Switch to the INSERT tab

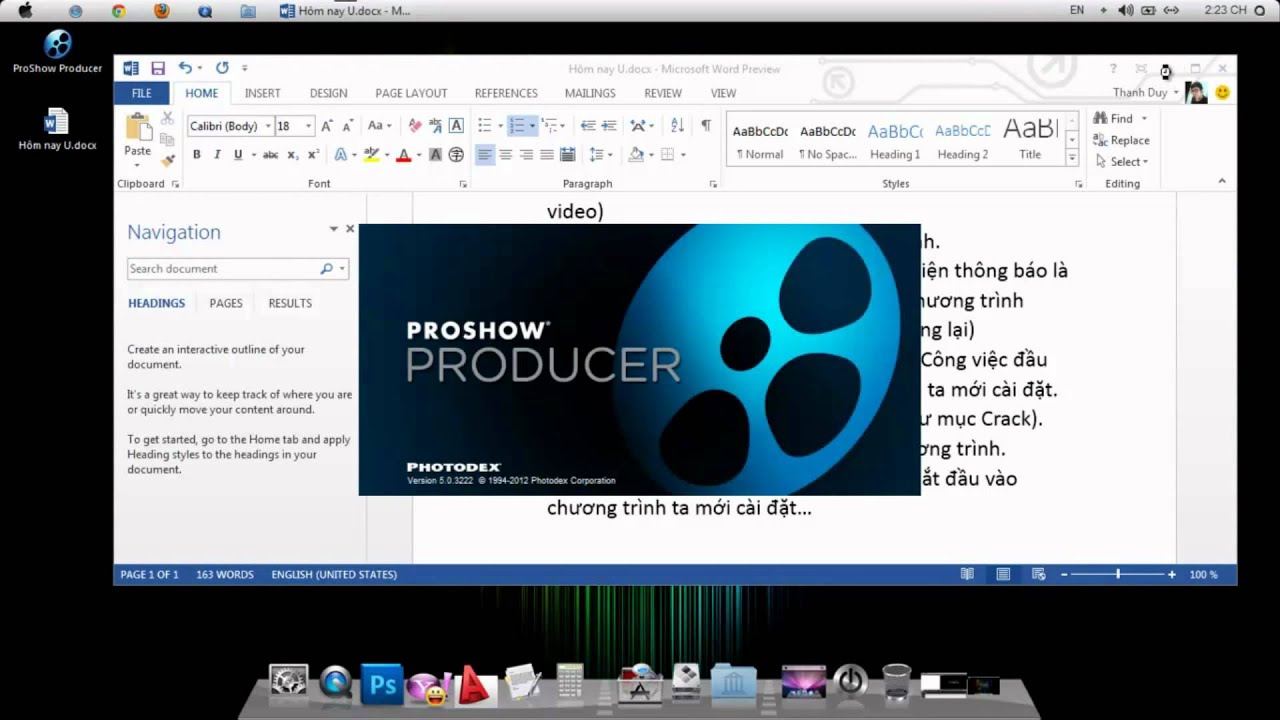[x=263, y=93]
